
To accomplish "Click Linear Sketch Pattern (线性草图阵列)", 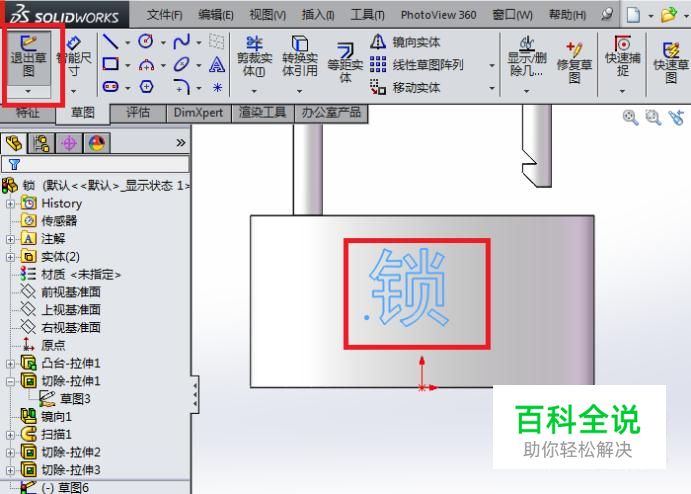I will tap(416, 65).
